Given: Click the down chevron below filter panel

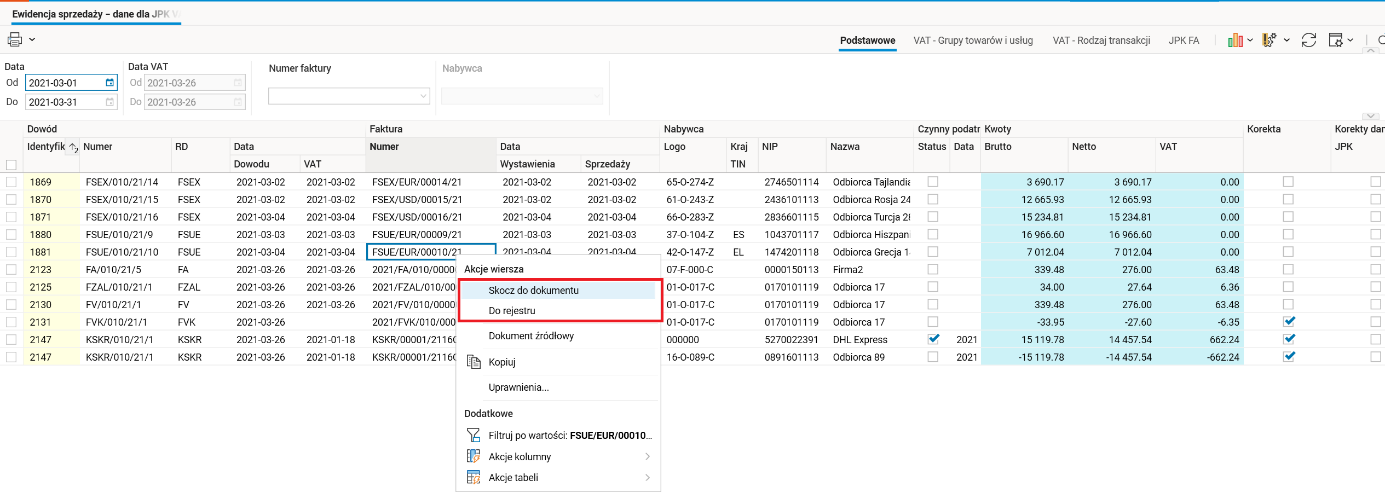Looking at the screenshot, I should [1371, 116].
